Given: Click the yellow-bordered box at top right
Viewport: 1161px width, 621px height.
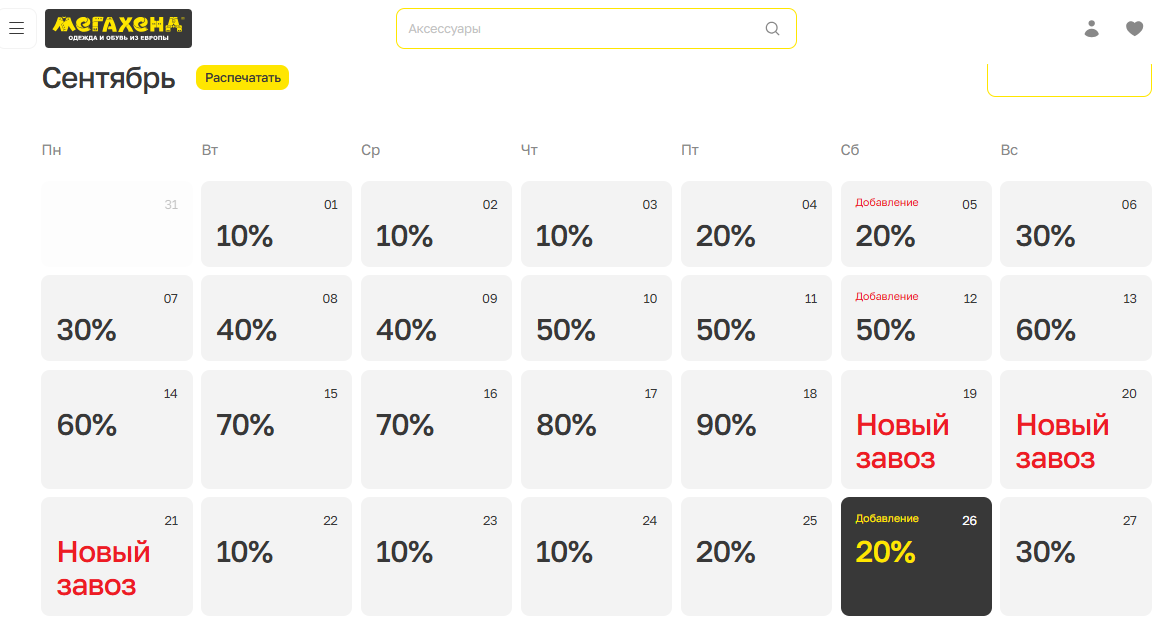Looking at the screenshot, I should coord(1069,80).
